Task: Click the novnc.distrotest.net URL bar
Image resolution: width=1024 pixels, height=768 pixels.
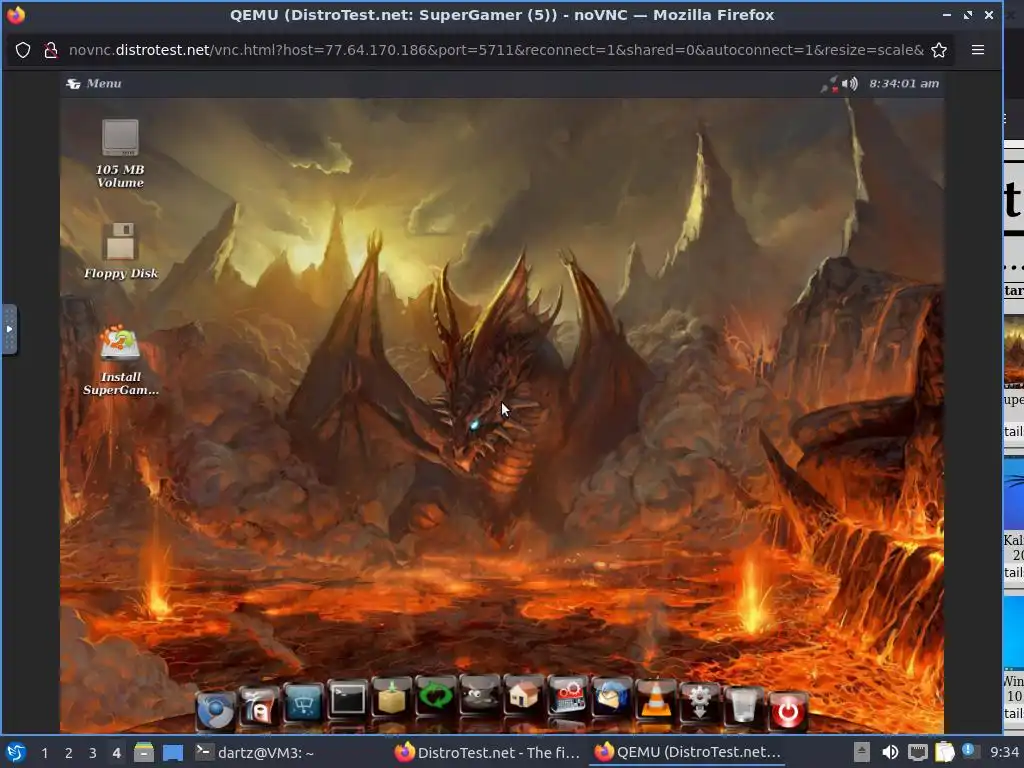Action: point(496,50)
